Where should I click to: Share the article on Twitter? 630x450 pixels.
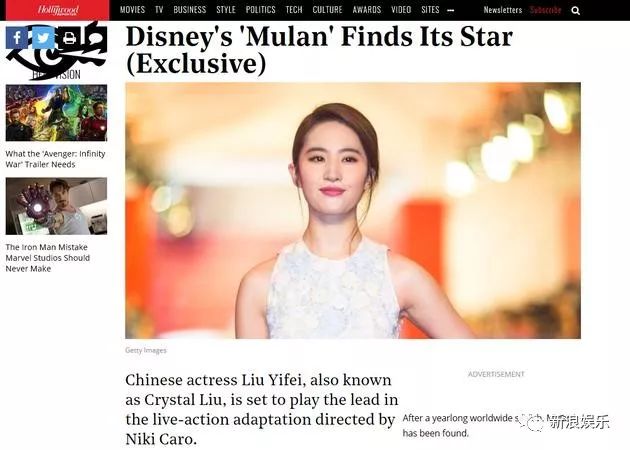click(x=43, y=38)
